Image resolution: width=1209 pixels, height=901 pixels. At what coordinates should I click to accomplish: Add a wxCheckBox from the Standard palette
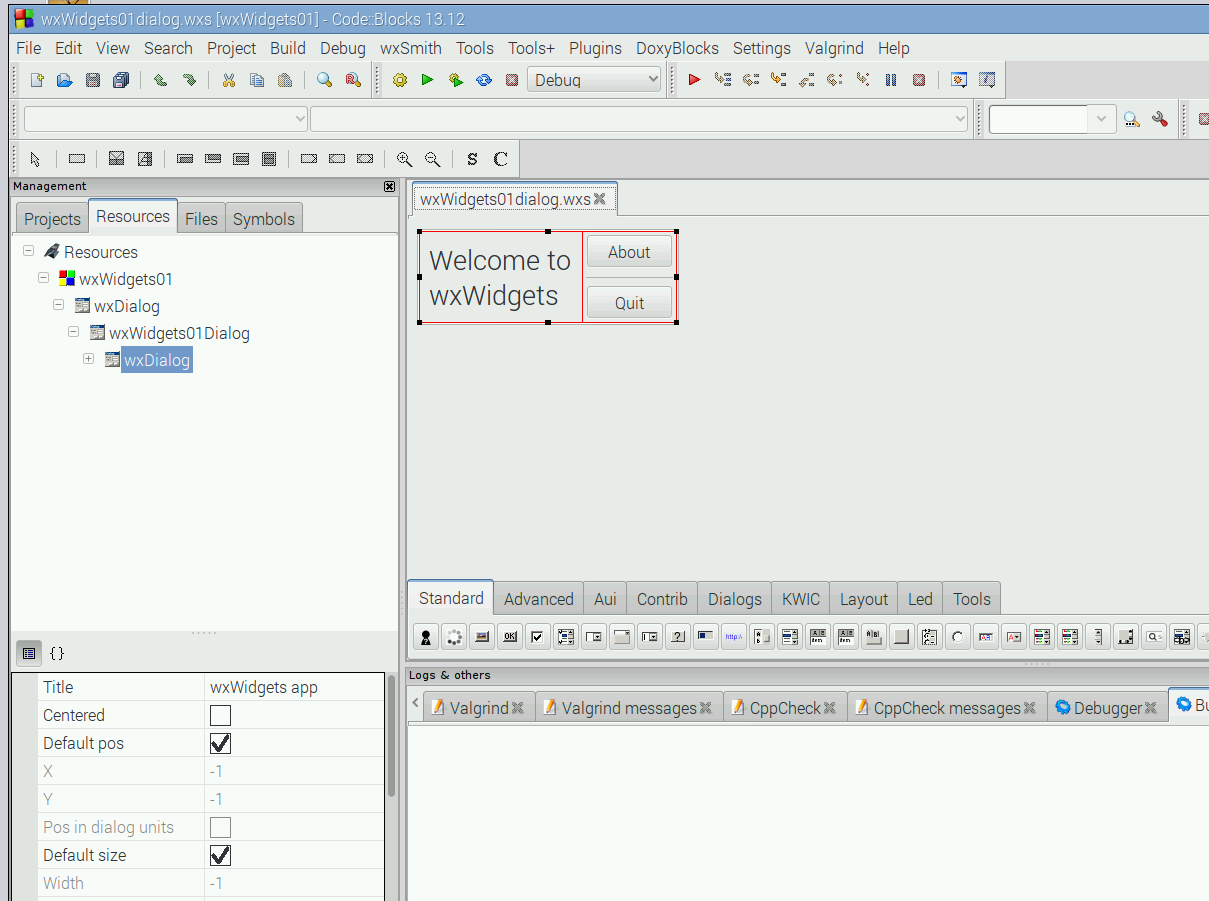tap(537, 636)
